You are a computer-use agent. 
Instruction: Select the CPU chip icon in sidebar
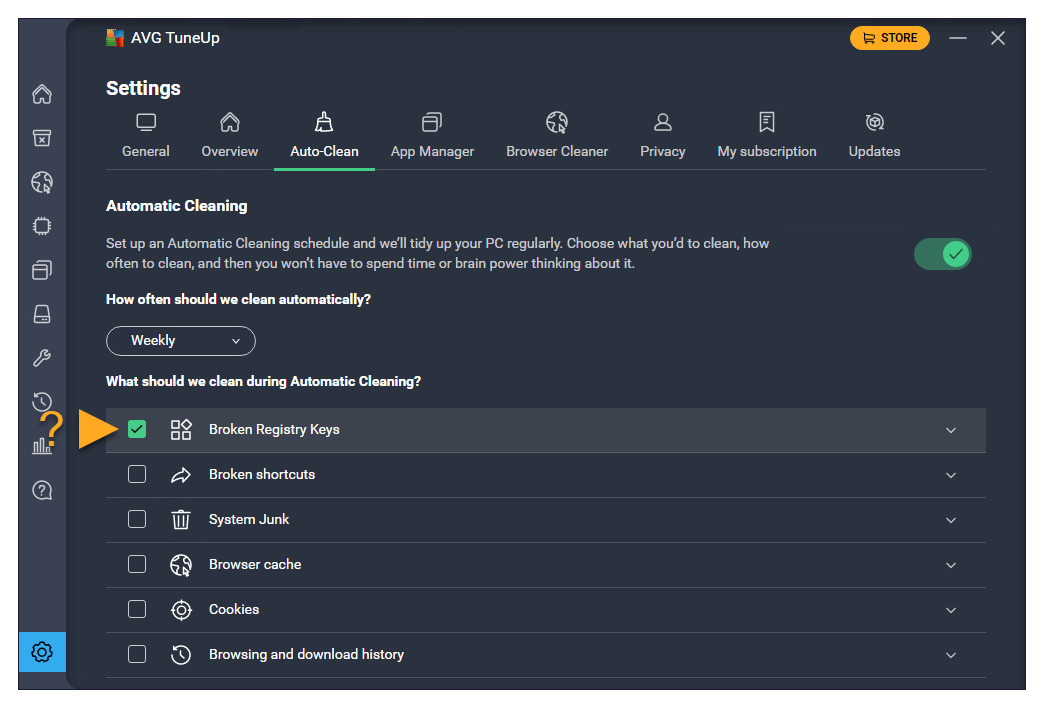(x=42, y=227)
